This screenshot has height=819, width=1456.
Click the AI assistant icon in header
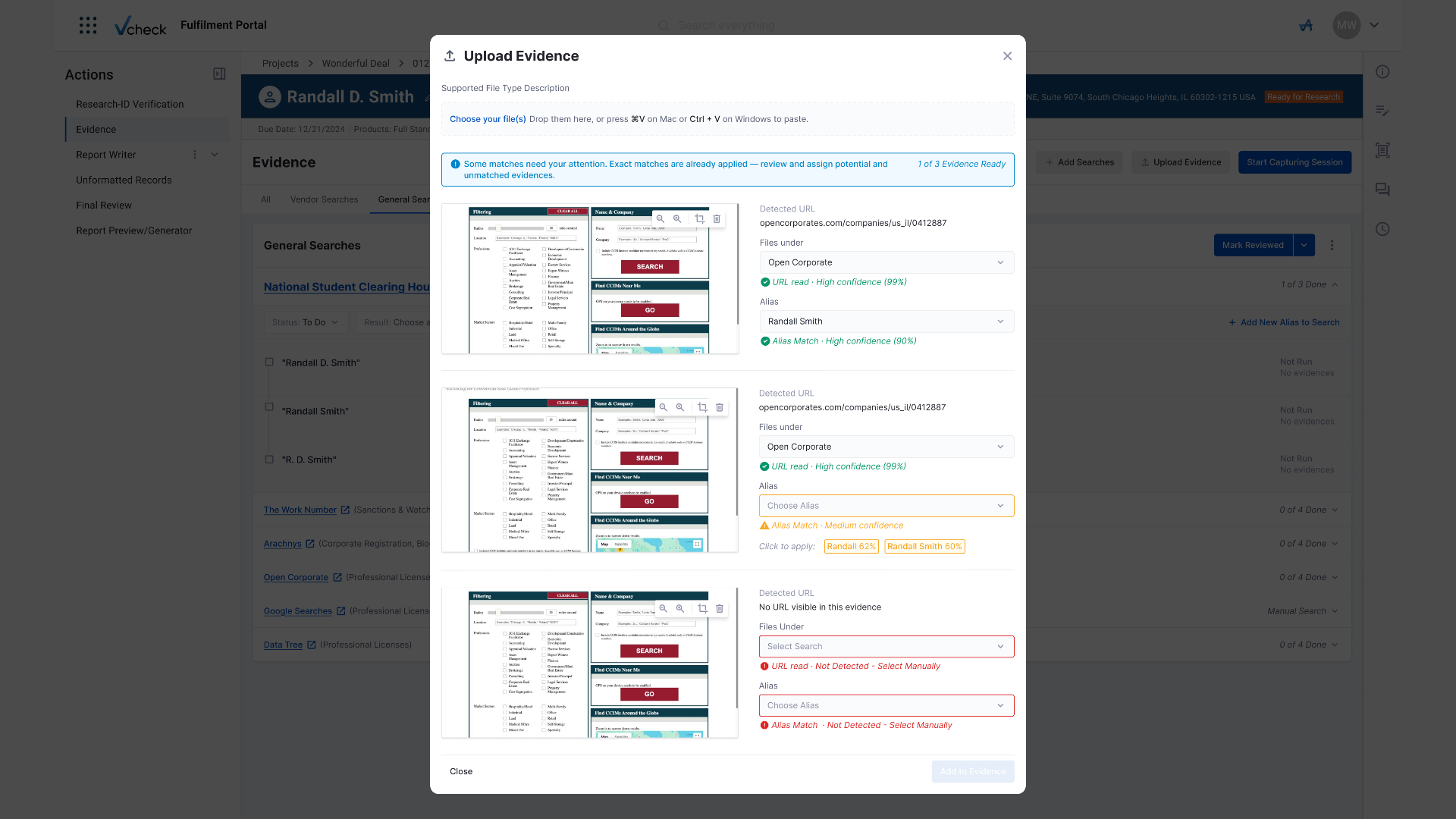click(1306, 25)
